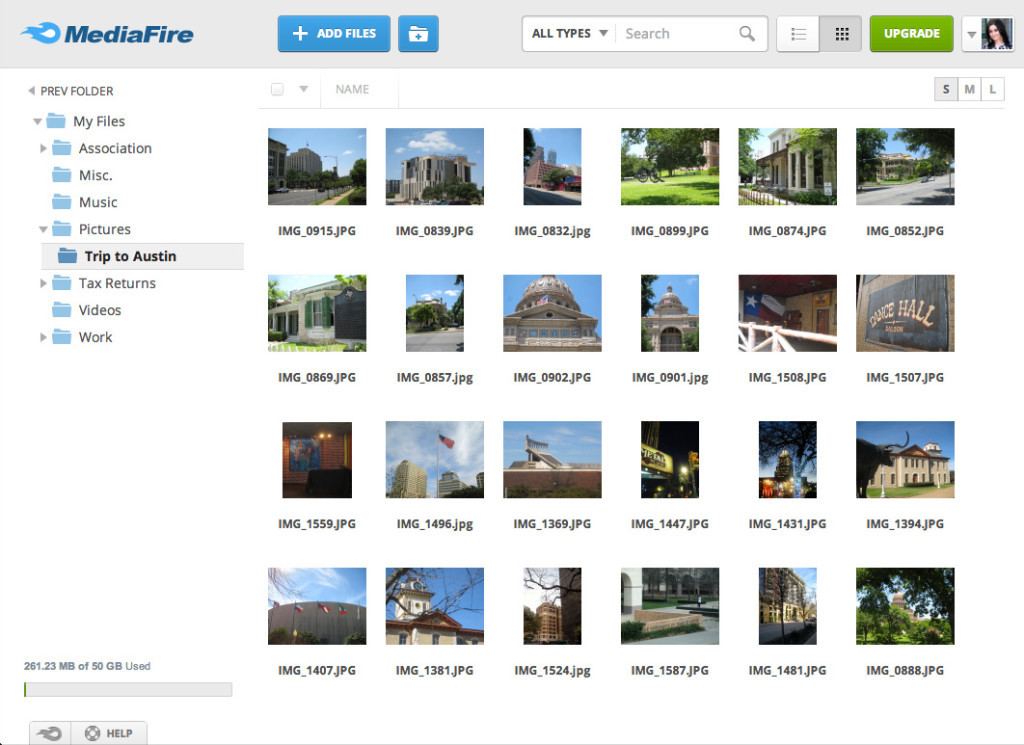
Task: Open the Music folder icon
Action: point(61,202)
